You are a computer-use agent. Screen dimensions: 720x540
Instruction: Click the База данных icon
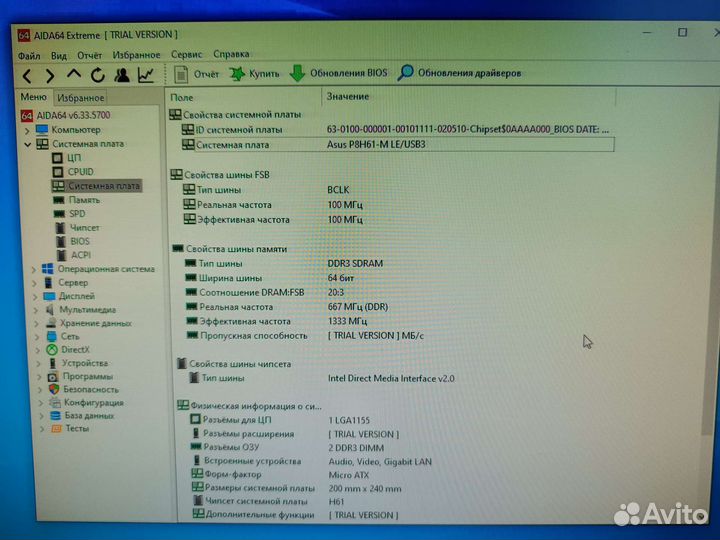(56, 416)
